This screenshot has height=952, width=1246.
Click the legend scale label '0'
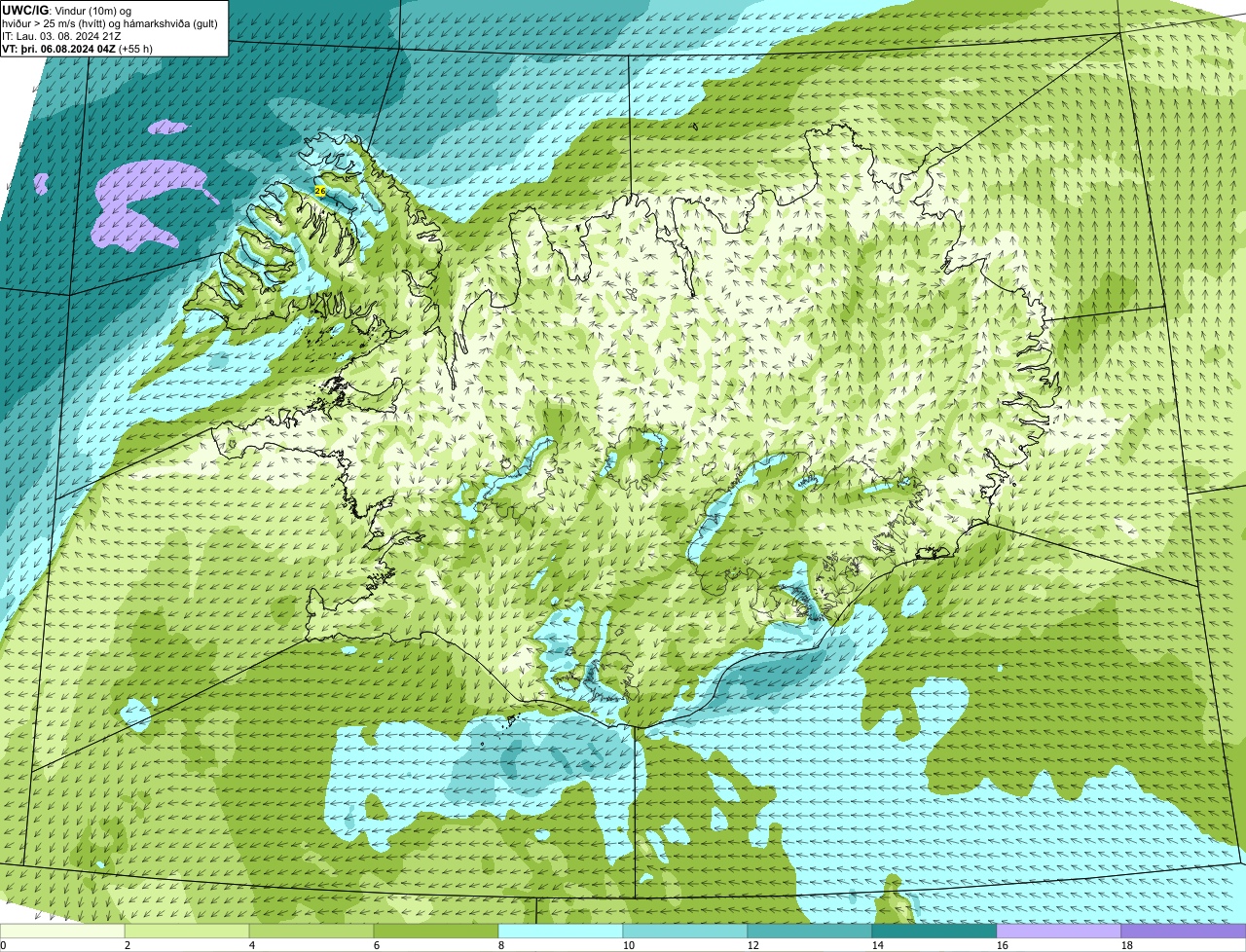pos(4,945)
